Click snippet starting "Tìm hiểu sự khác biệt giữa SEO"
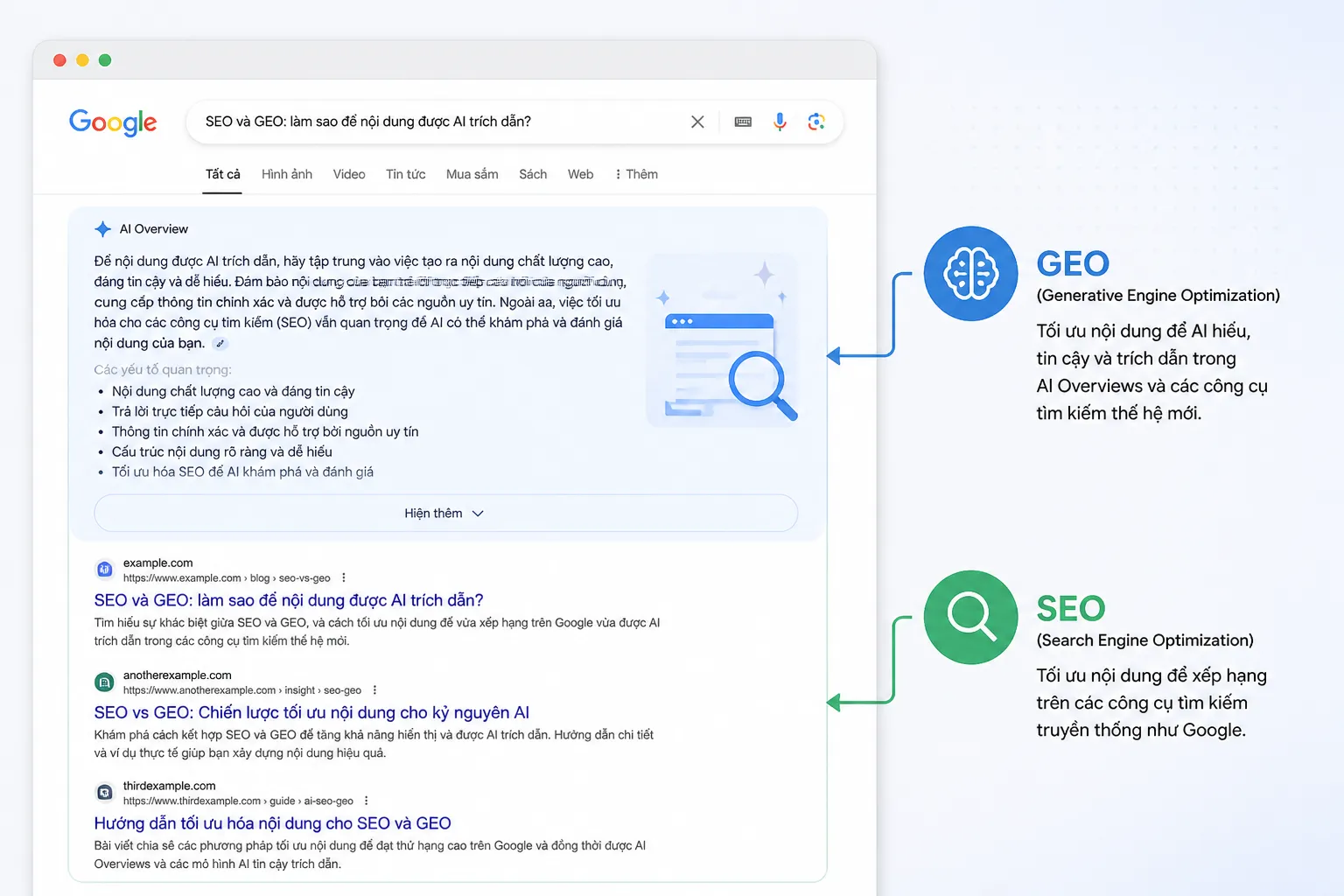The height and width of the screenshot is (896, 1344). click(377, 632)
